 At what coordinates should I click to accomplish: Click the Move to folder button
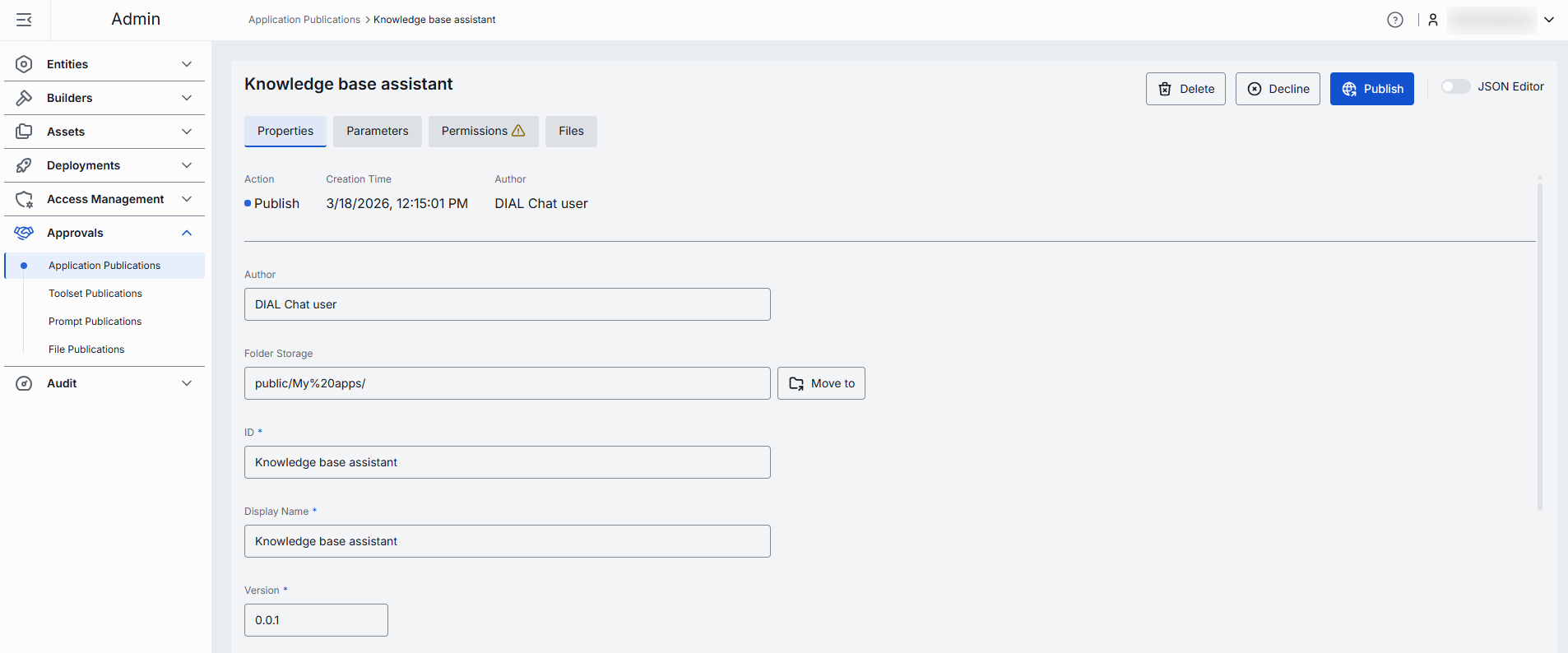click(x=821, y=383)
